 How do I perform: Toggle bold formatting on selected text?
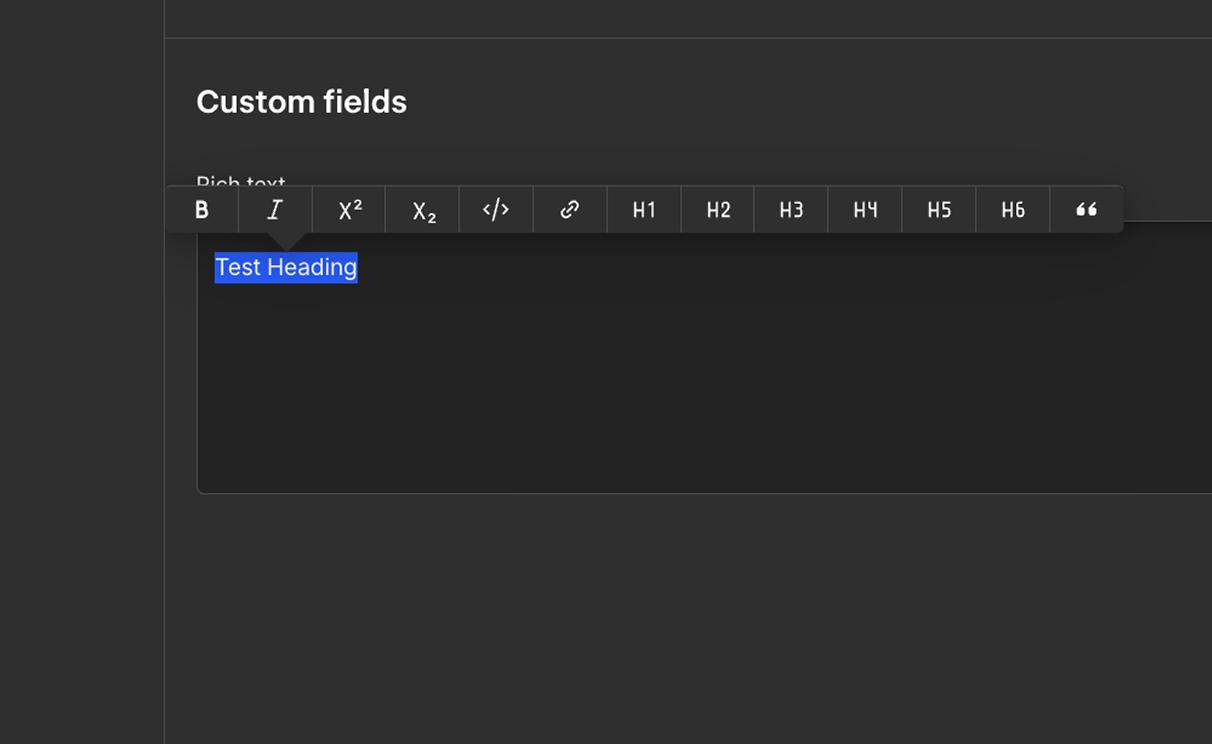(202, 209)
